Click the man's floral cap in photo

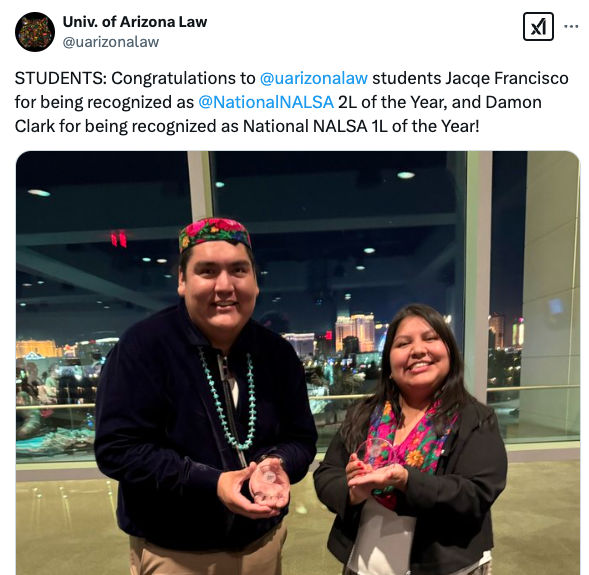[x=215, y=234]
